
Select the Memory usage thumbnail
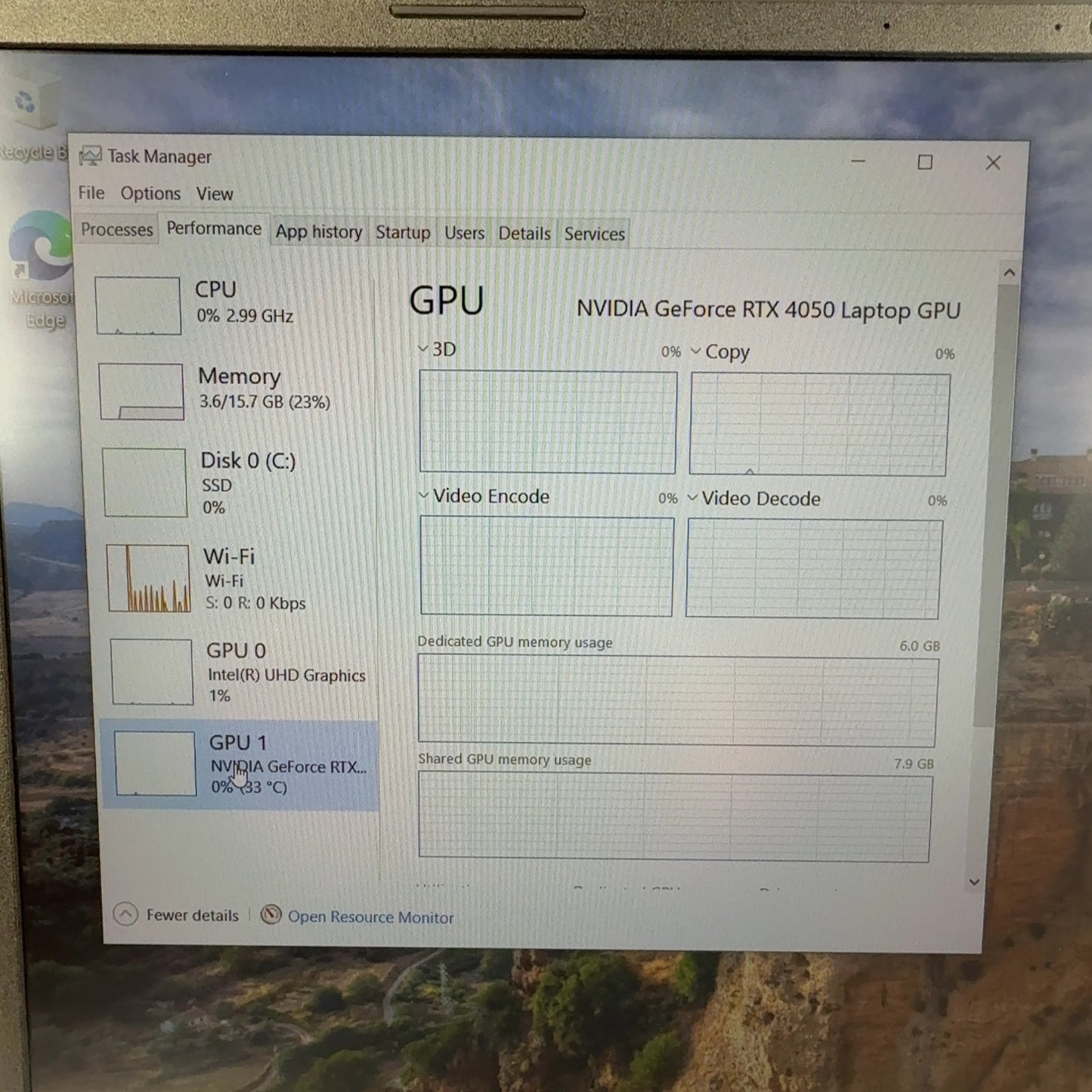coord(141,391)
